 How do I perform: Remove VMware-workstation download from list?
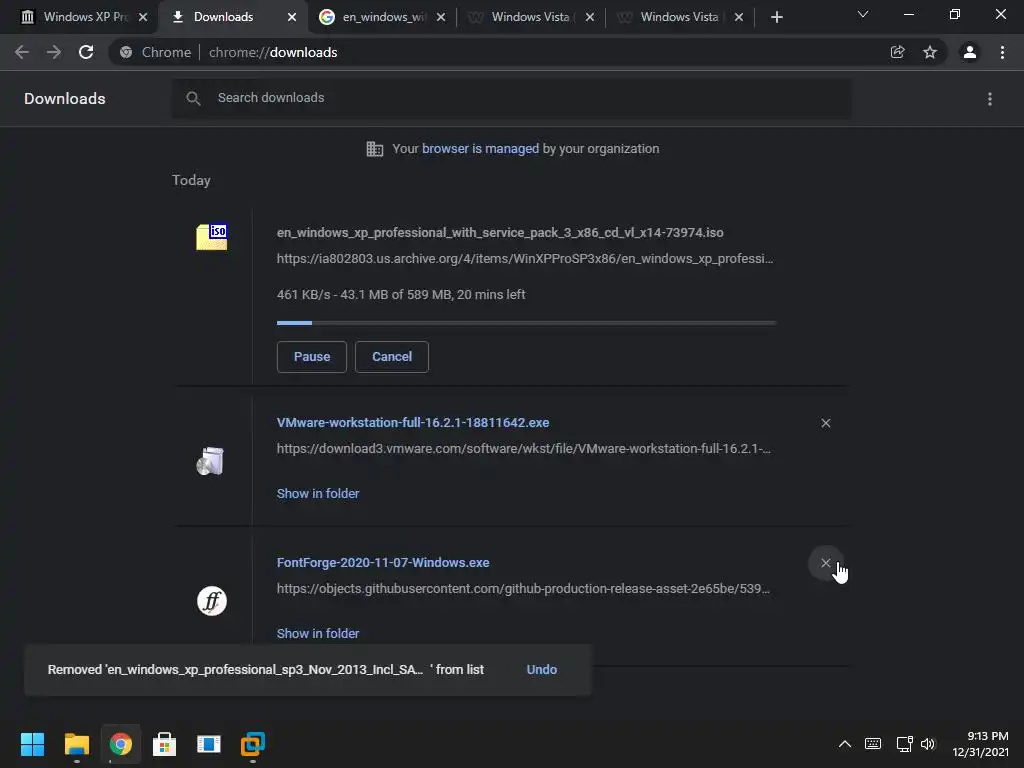(x=825, y=423)
